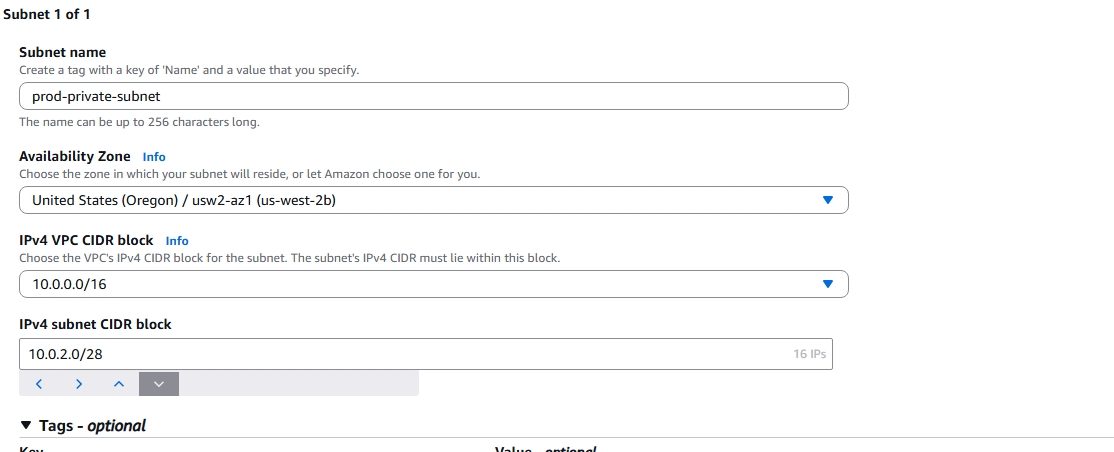The height and width of the screenshot is (452, 1114).
Task: Open the Availability Zone selector showing us-west-2b
Action: coord(433,200)
